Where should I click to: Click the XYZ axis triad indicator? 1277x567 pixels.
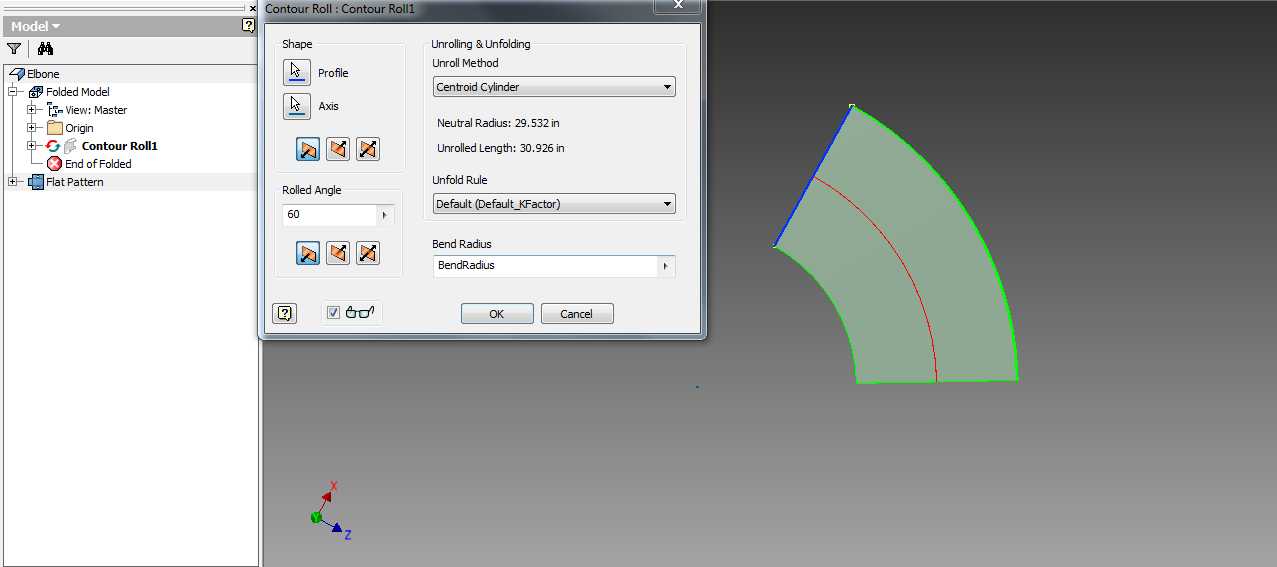(329, 512)
